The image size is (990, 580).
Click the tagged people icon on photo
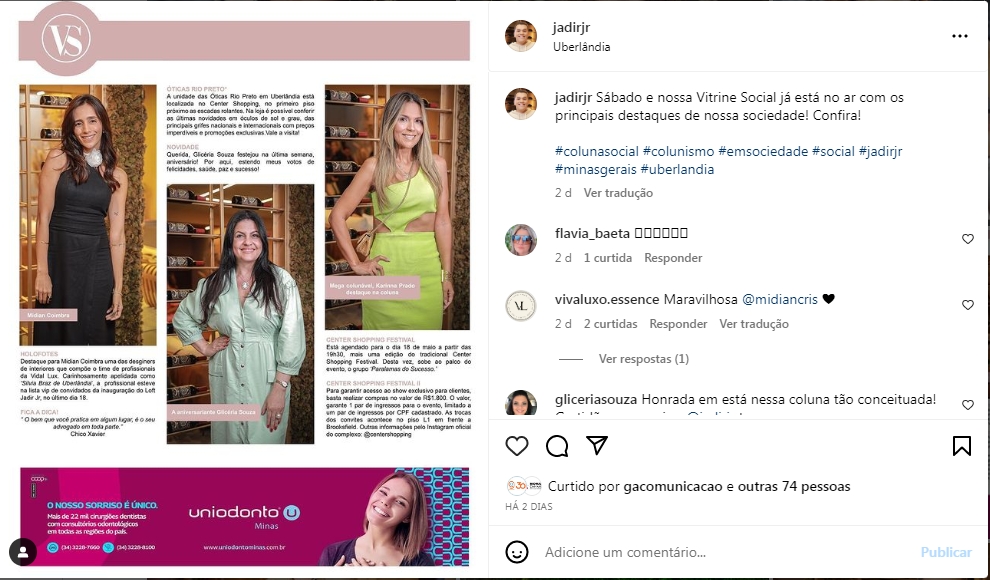(23, 552)
